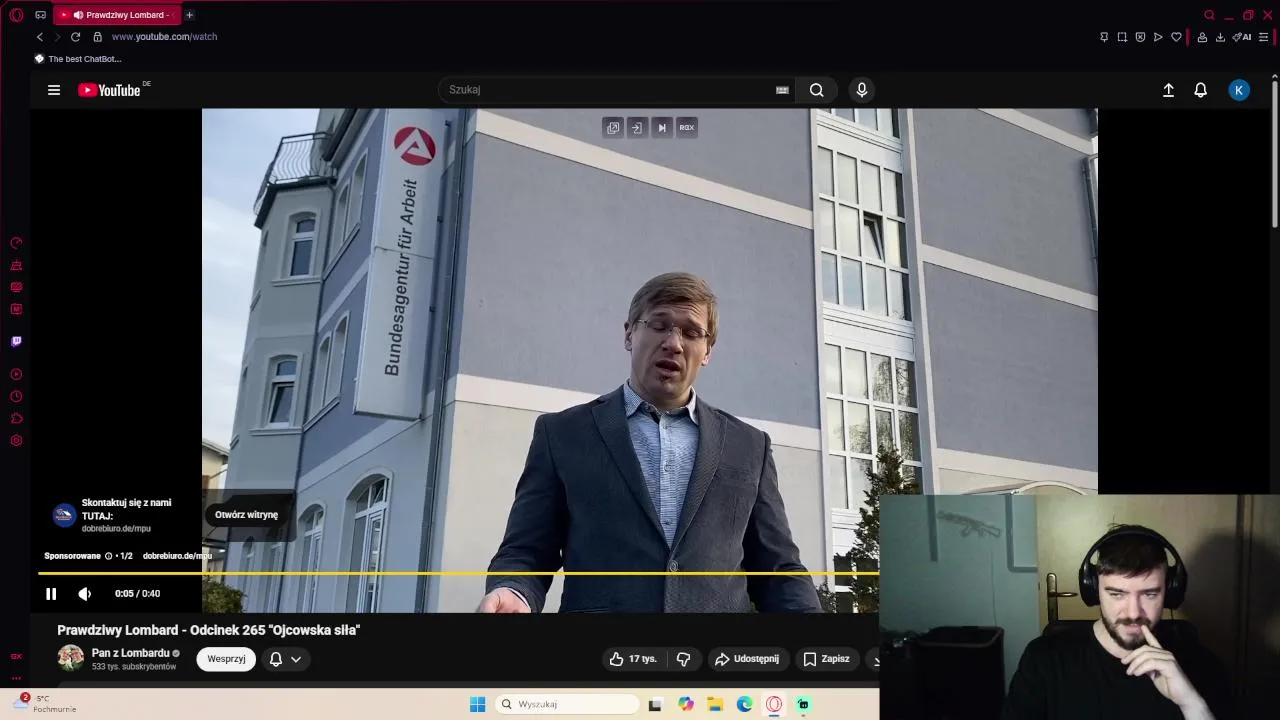Open sidebar three-dots more options
Image resolution: width=1280 pixels, height=720 pixels.
coord(16,678)
